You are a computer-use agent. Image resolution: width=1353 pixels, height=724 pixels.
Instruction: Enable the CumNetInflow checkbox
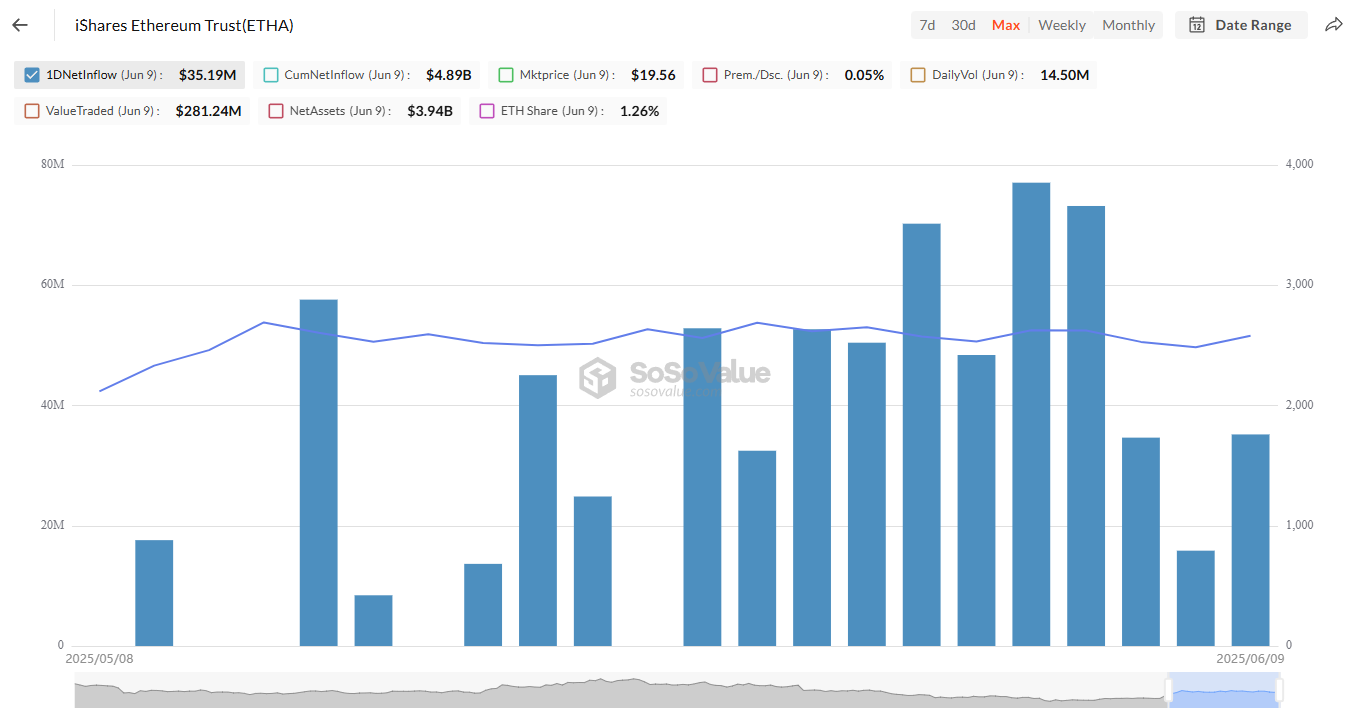[271, 75]
